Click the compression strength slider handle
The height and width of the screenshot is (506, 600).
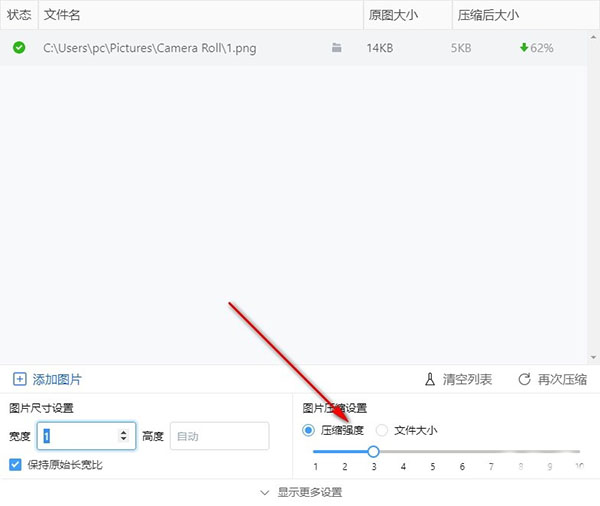[x=374, y=451]
